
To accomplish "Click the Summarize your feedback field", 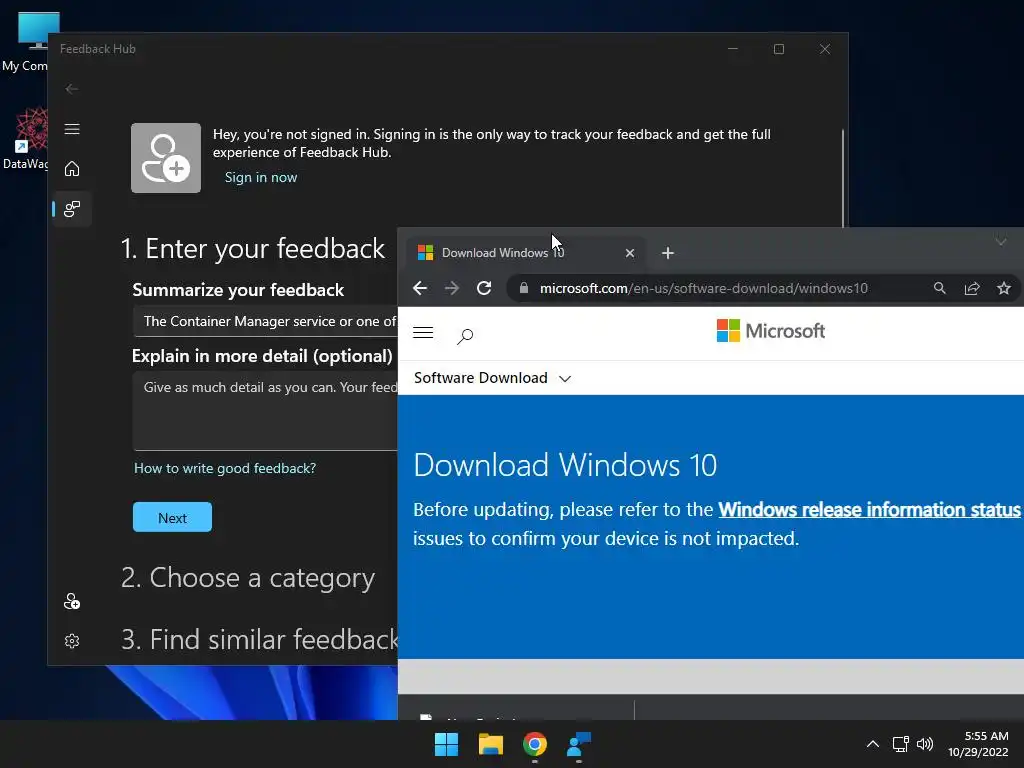I will pos(265,321).
